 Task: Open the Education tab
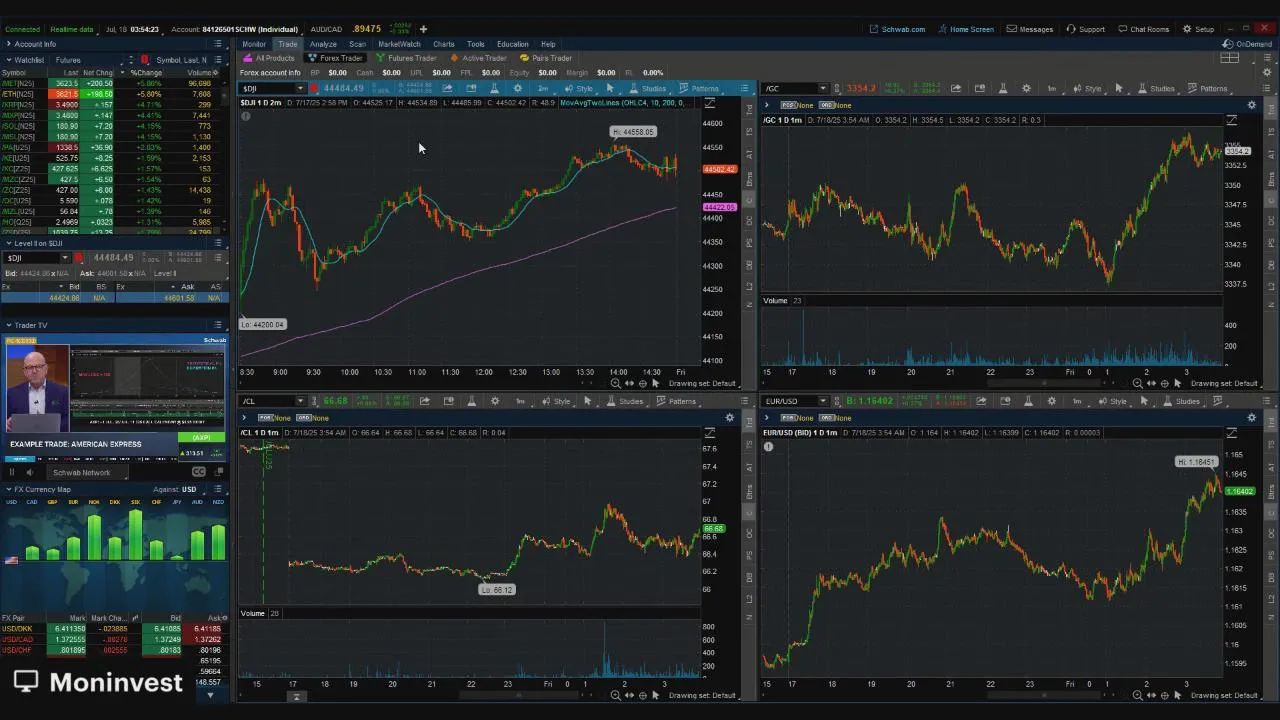(512, 44)
